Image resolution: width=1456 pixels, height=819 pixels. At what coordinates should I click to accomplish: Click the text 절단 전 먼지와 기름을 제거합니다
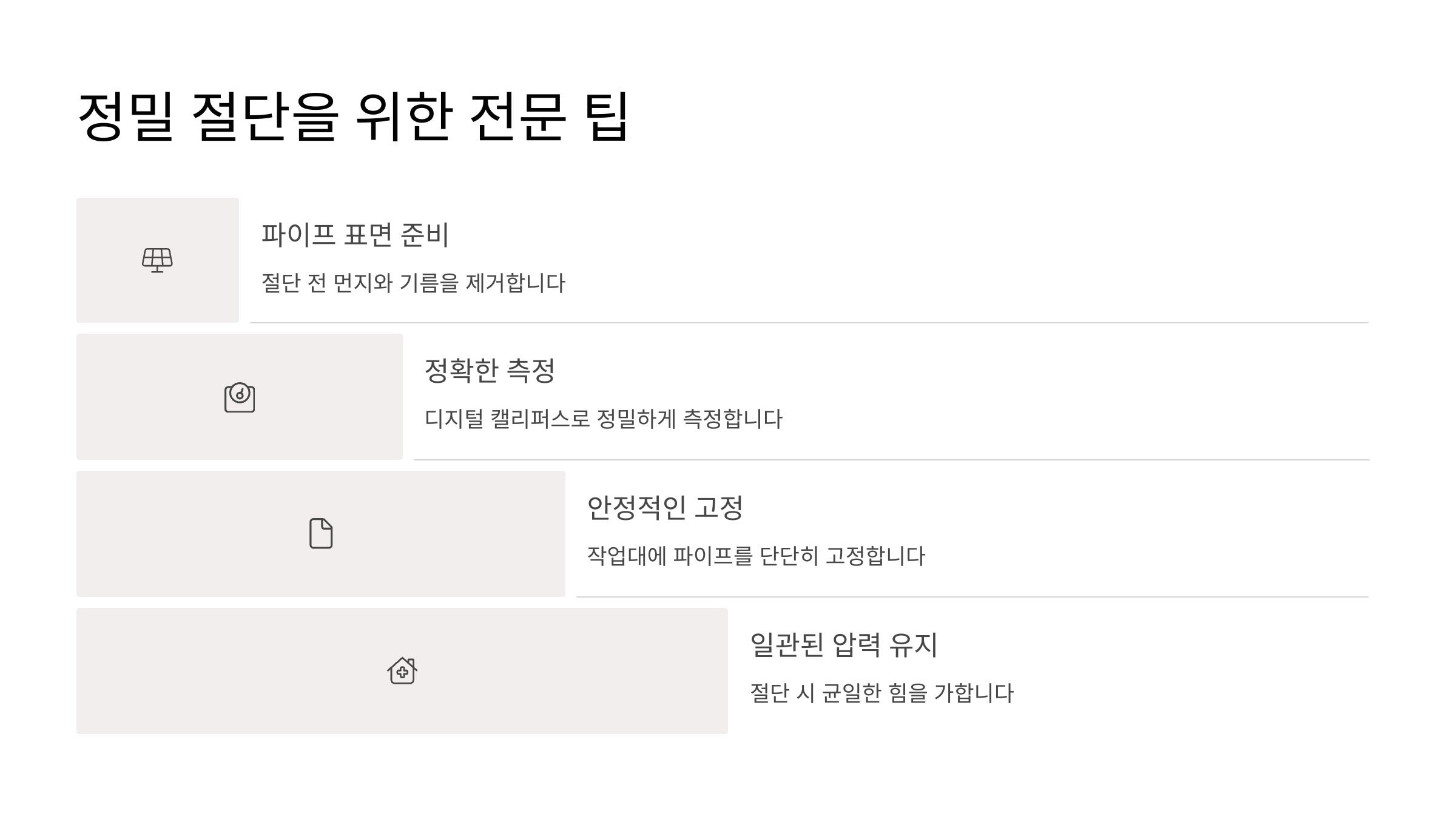click(413, 283)
